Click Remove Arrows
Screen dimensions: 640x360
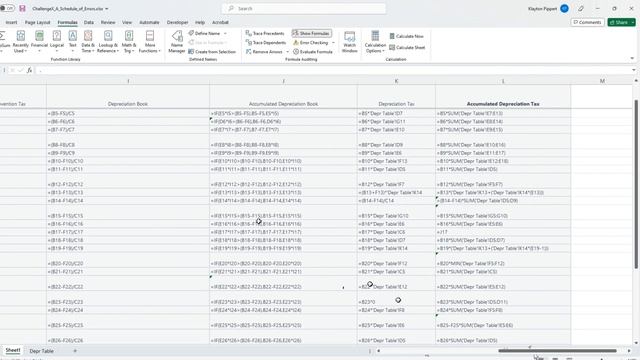pyautogui.click(x=264, y=52)
